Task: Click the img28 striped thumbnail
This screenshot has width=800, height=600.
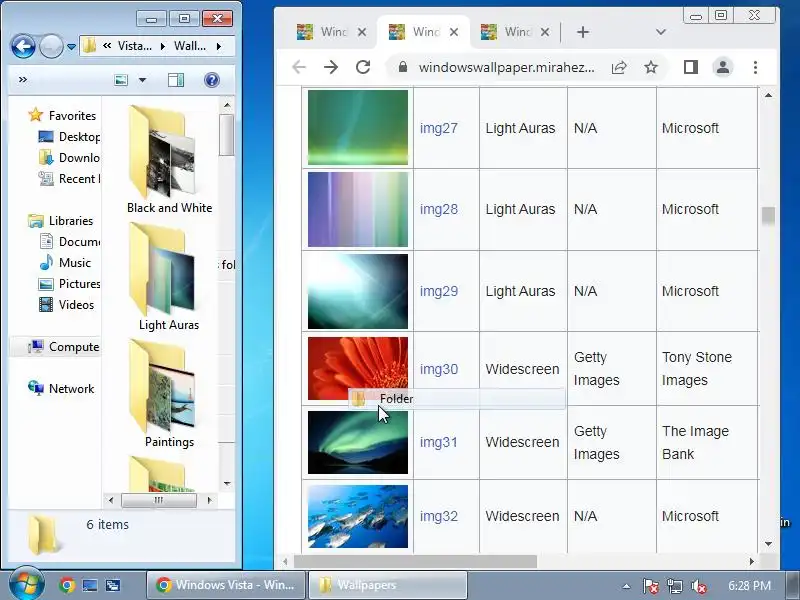Action: [x=358, y=209]
